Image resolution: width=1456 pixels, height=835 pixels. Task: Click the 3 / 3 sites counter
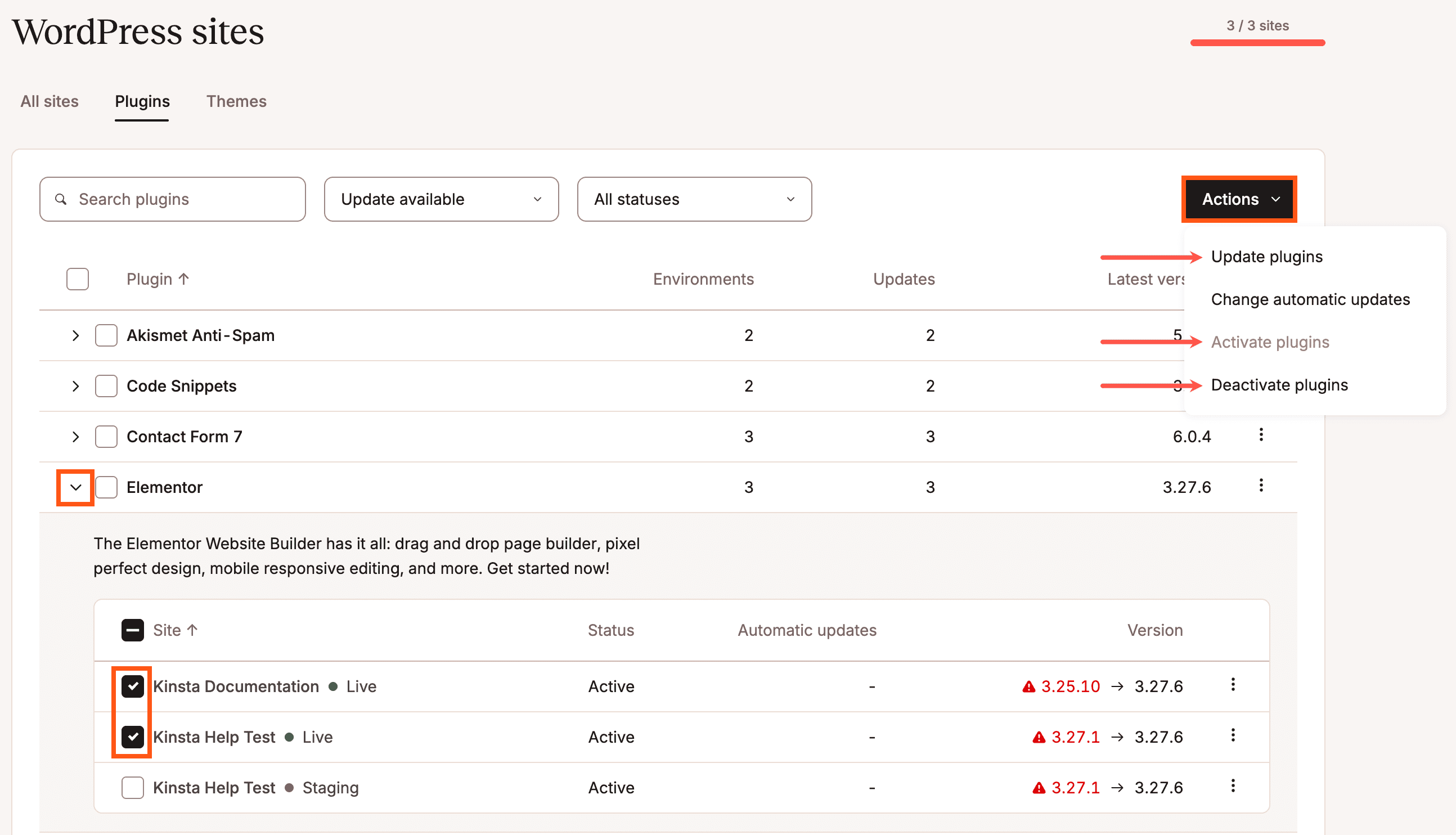[1257, 25]
